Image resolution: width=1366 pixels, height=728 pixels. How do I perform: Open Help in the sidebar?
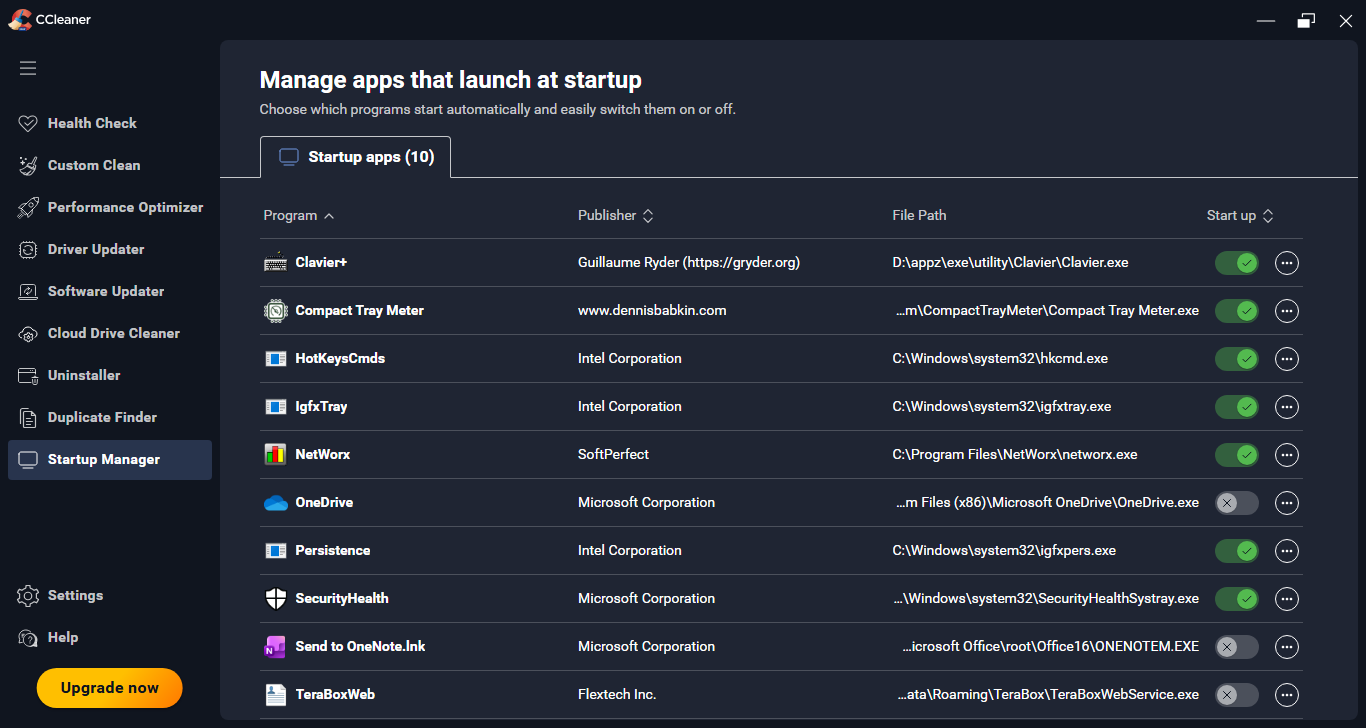point(62,638)
